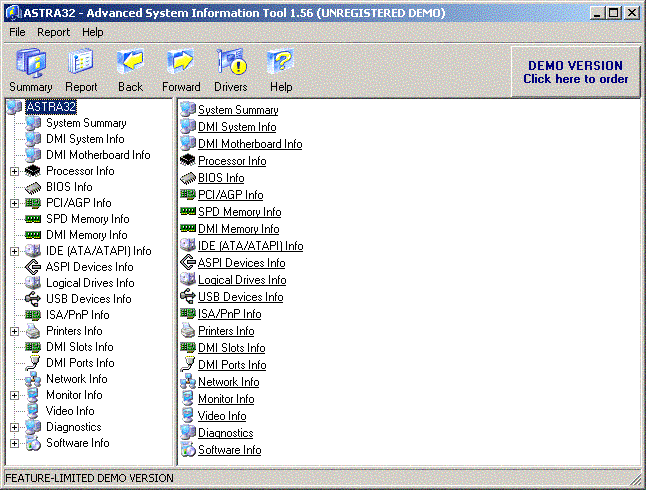Viewport: 646px width, 490px height.
Task: Open the Network Info link
Action: (x=229, y=382)
